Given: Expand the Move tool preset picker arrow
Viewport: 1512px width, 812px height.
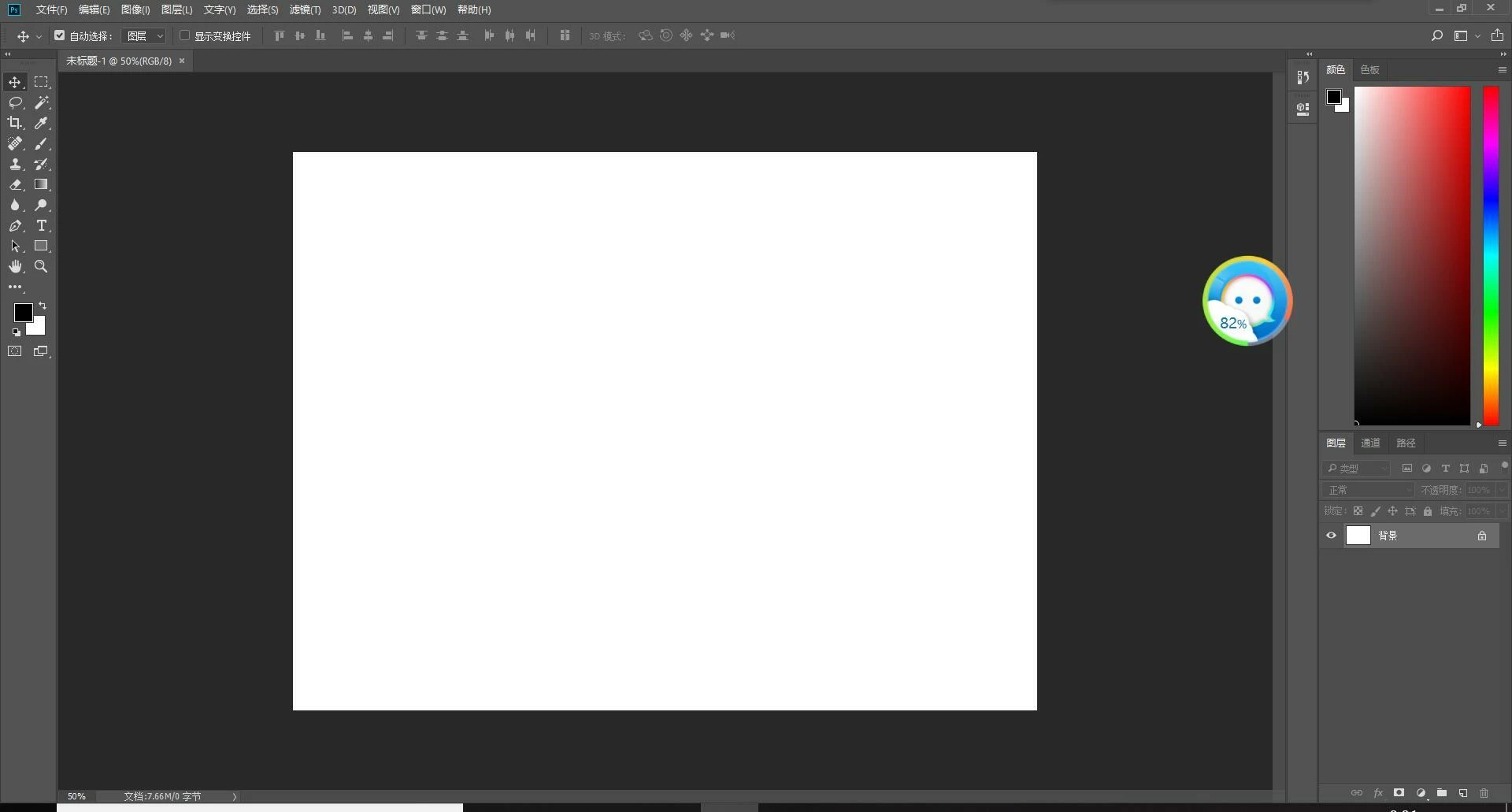Looking at the screenshot, I should 39,36.
